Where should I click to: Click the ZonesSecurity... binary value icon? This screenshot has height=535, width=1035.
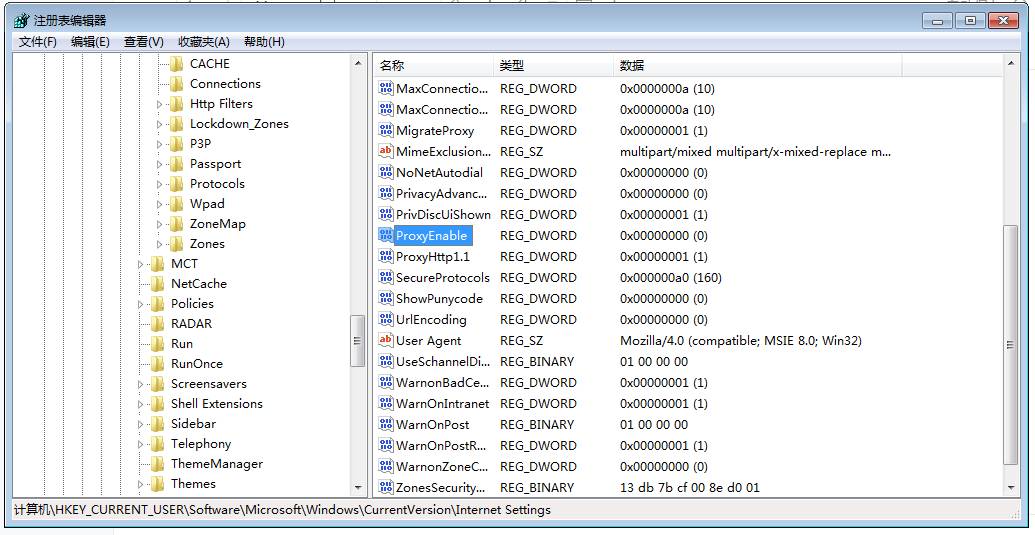(x=385, y=488)
